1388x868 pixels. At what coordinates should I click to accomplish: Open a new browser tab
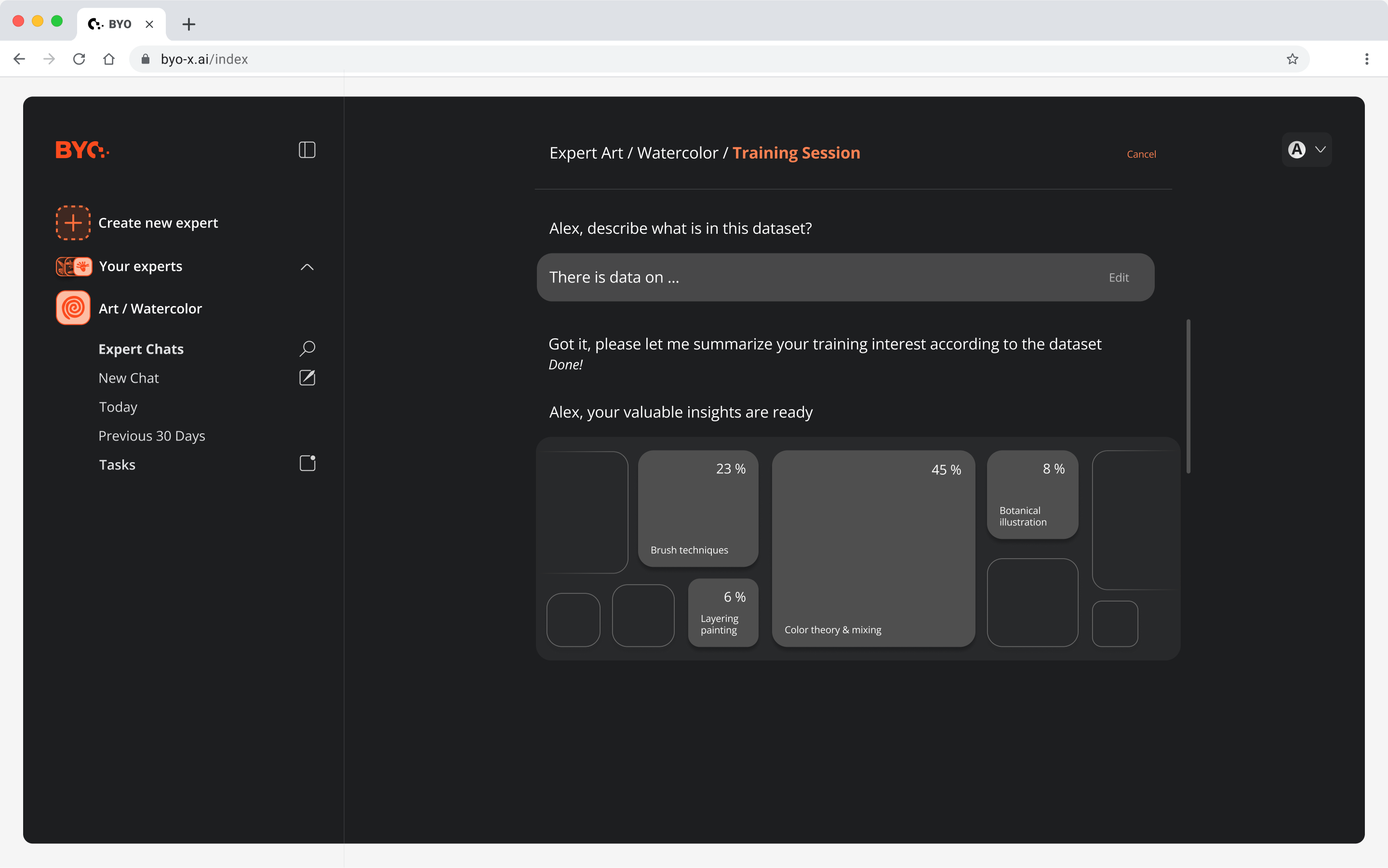[189, 24]
